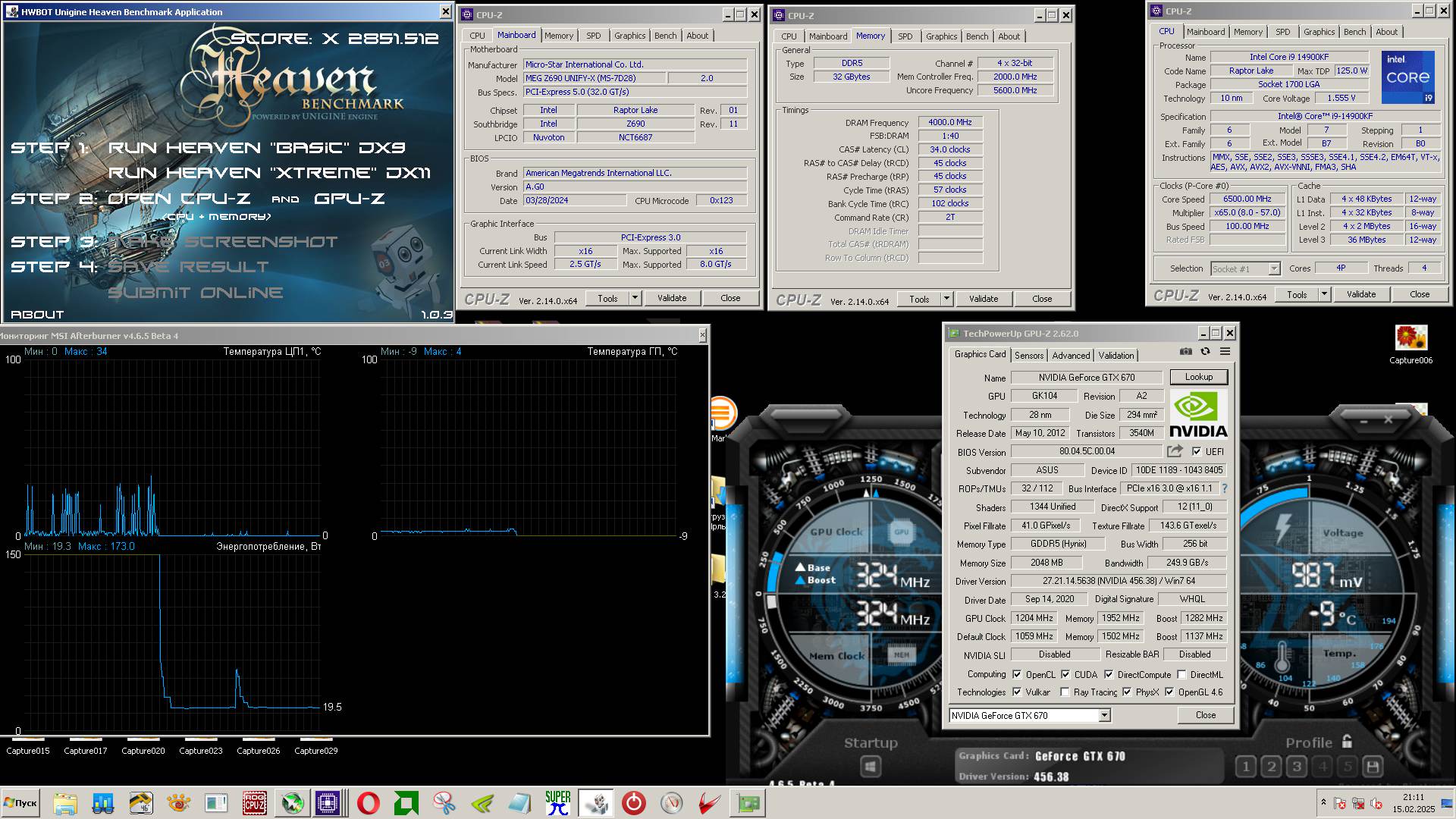1456x819 pixels.
Task: Open the Capture006 desktop file
Action: point(1410,345)
